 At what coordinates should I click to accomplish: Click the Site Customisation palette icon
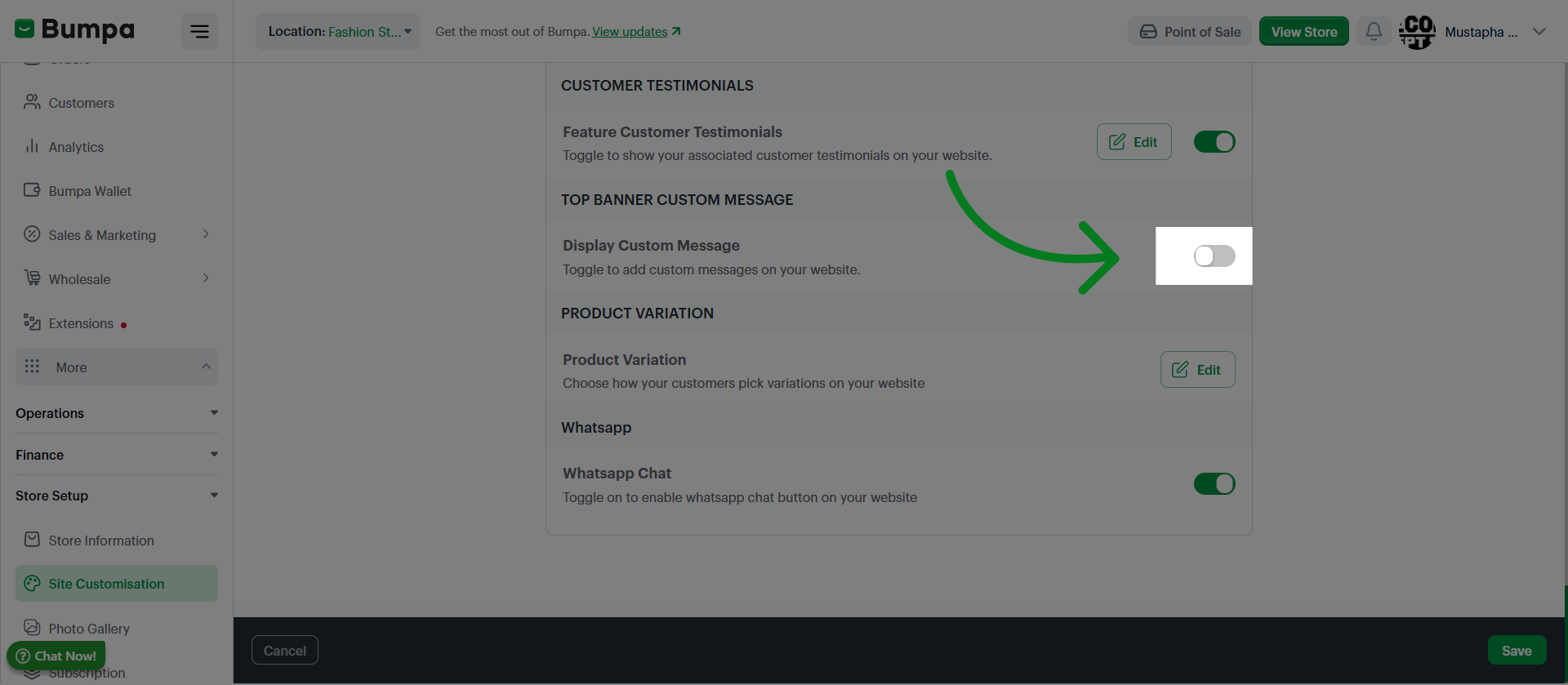32,583
